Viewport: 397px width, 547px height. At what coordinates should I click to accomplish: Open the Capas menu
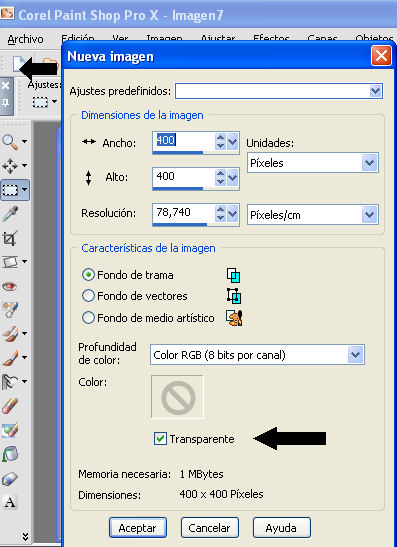tap(322, 38)
